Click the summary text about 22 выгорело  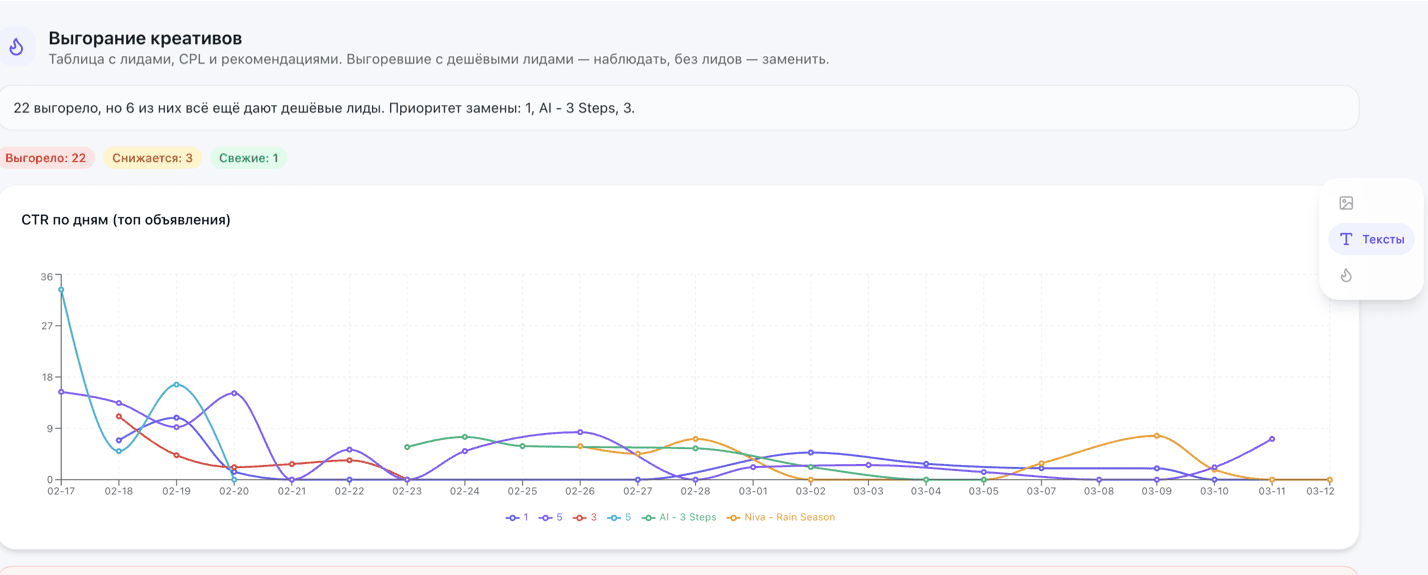(324, 107)
